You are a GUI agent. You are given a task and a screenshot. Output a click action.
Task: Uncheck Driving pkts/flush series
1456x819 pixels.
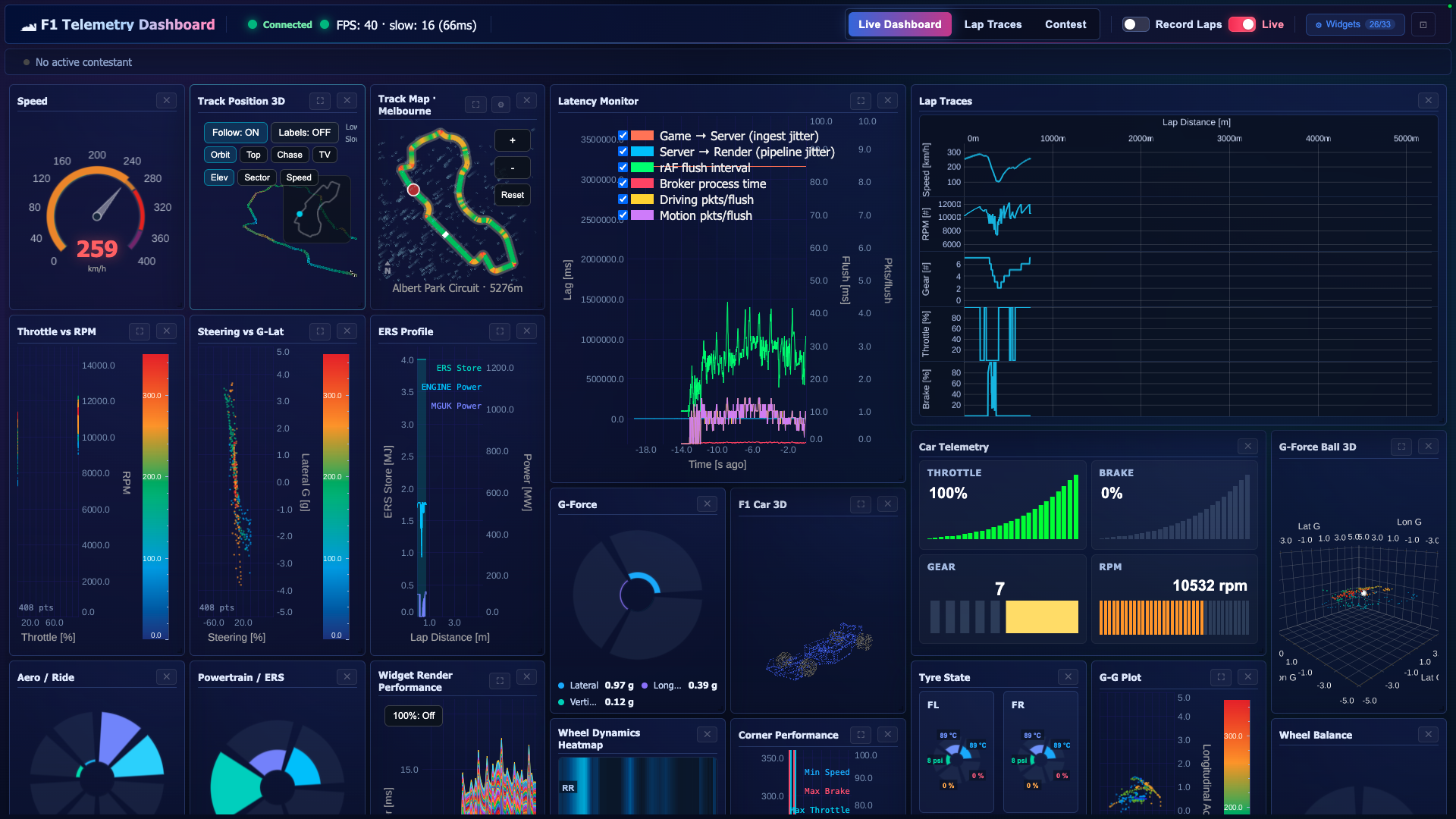pos(623,199)
